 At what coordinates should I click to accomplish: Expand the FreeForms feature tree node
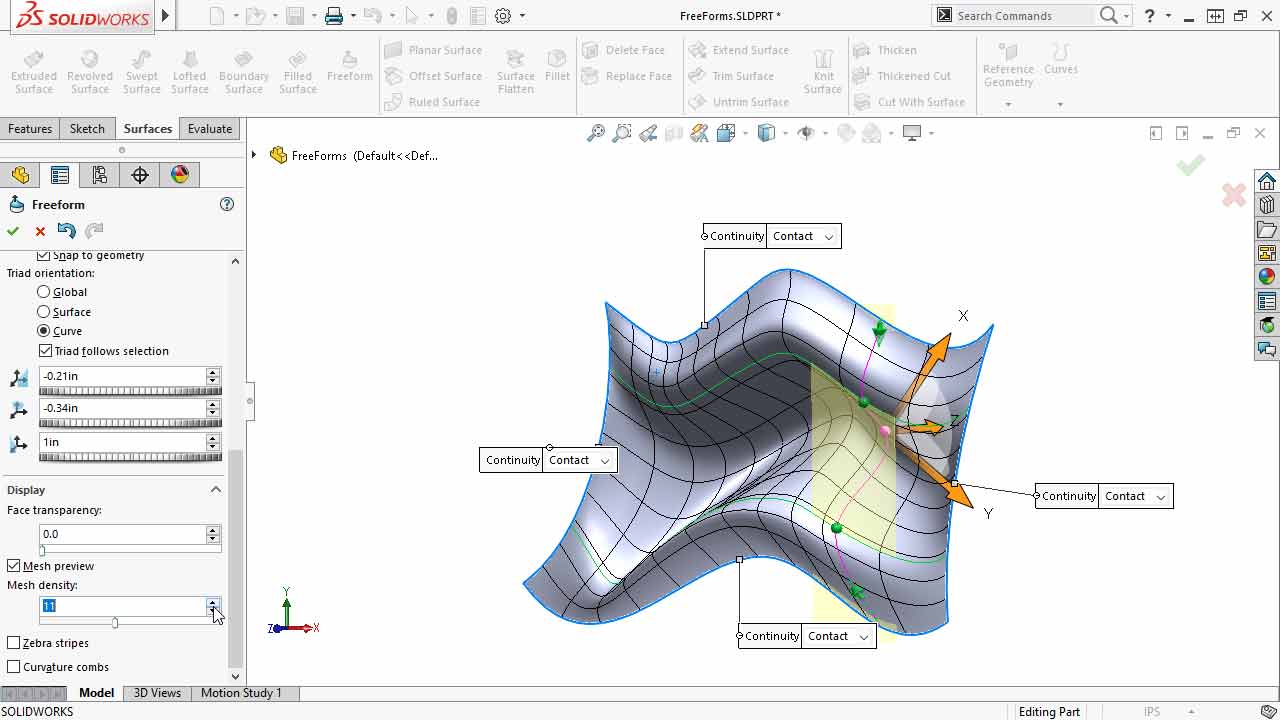[254, 155]
